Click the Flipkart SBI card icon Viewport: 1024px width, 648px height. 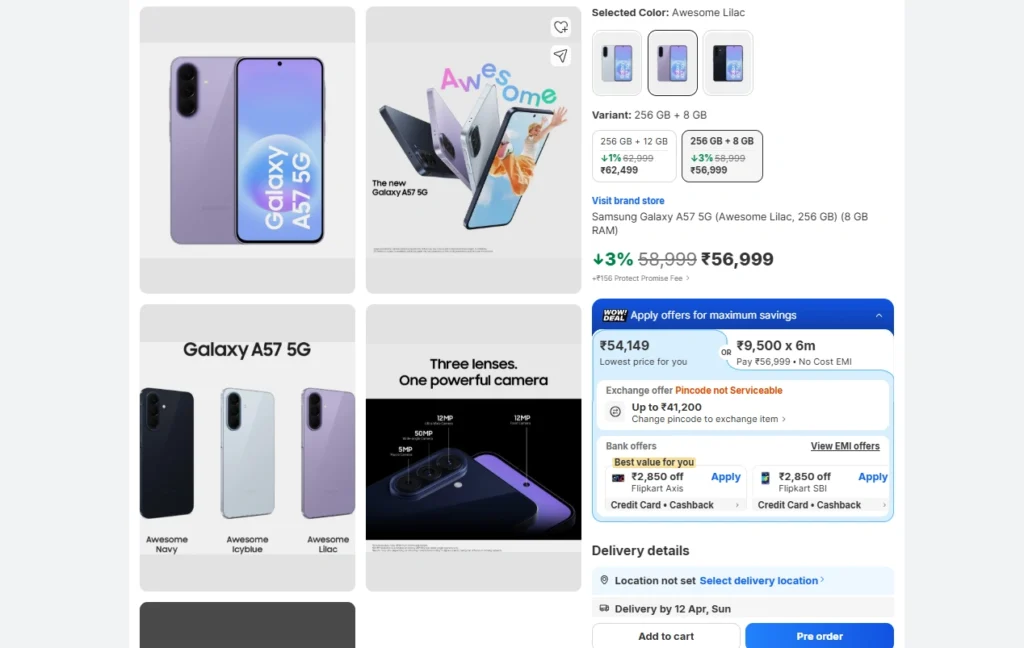click(x=764, y=477)
